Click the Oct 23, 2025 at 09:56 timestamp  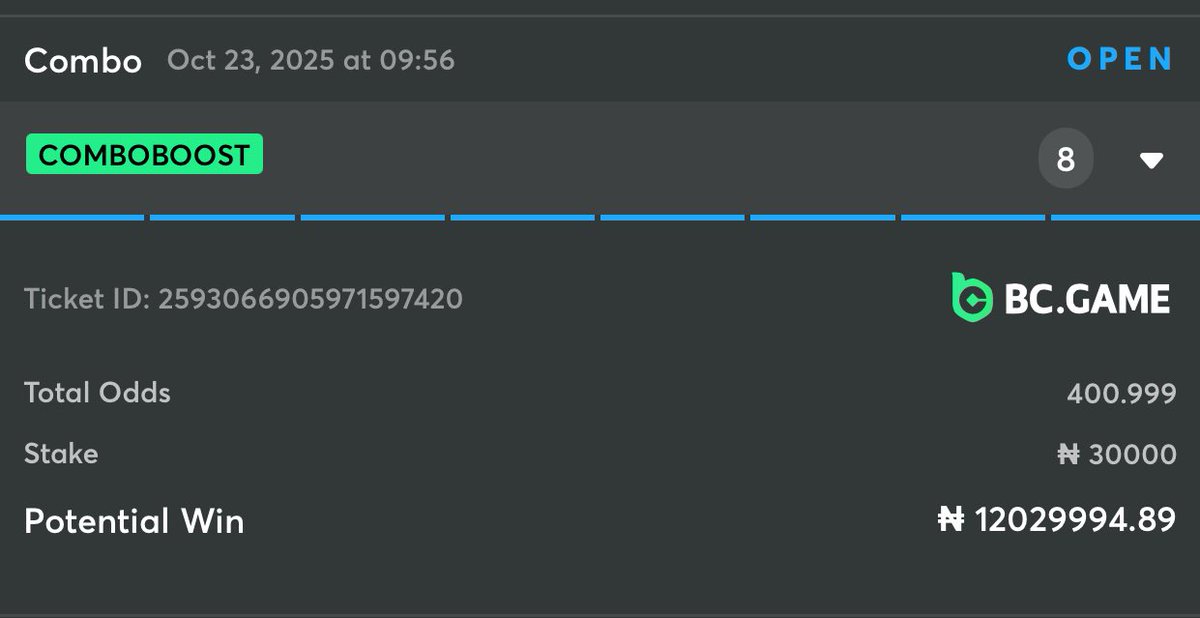click(311, 60)
